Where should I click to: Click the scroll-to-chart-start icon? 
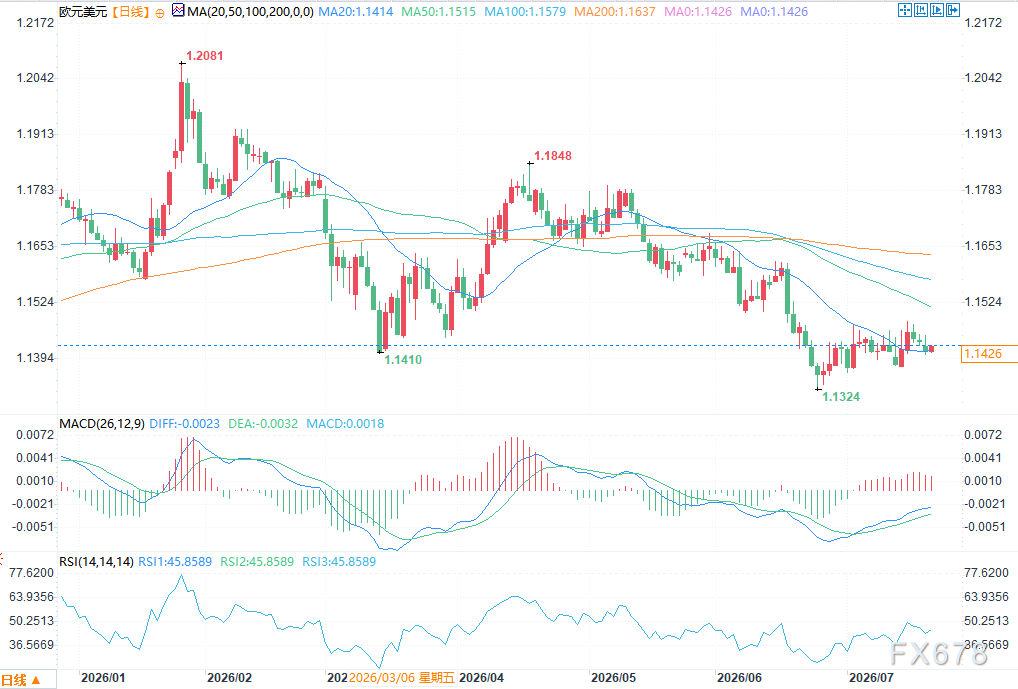[x=921, y=10]
